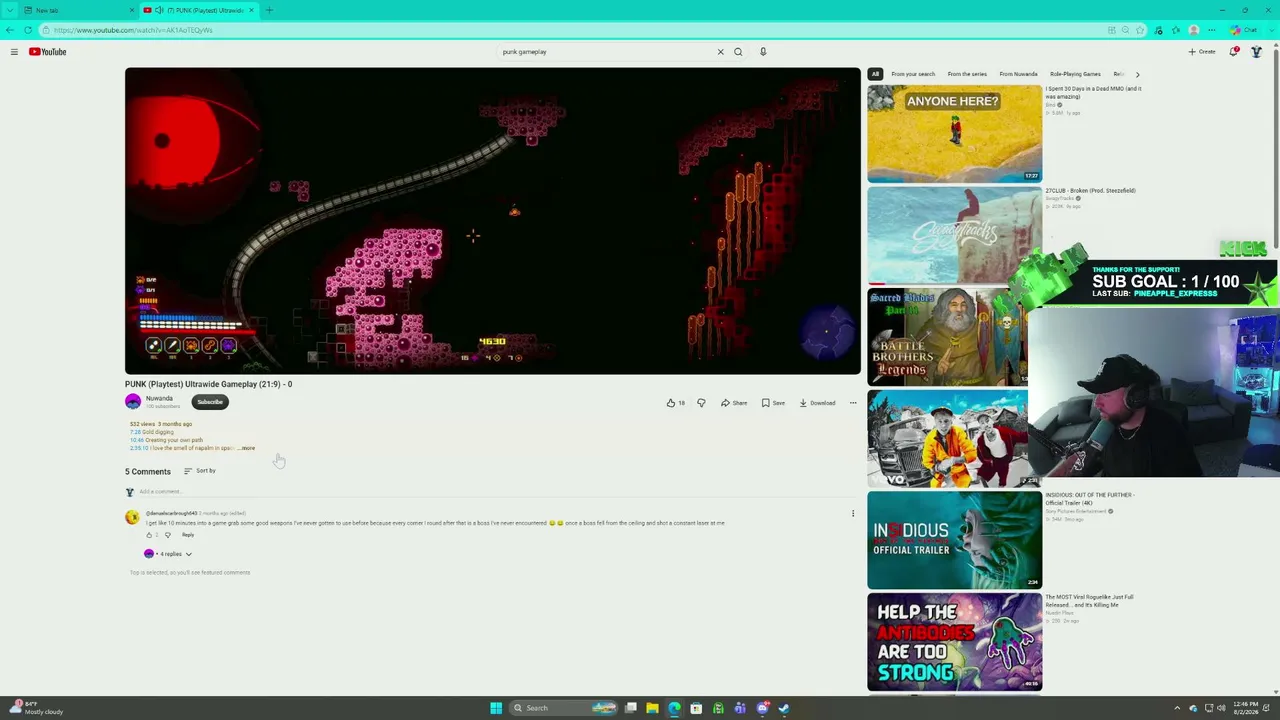Click the YouTube search input field
The image size is (1280, 720).
tap(605, 52)
